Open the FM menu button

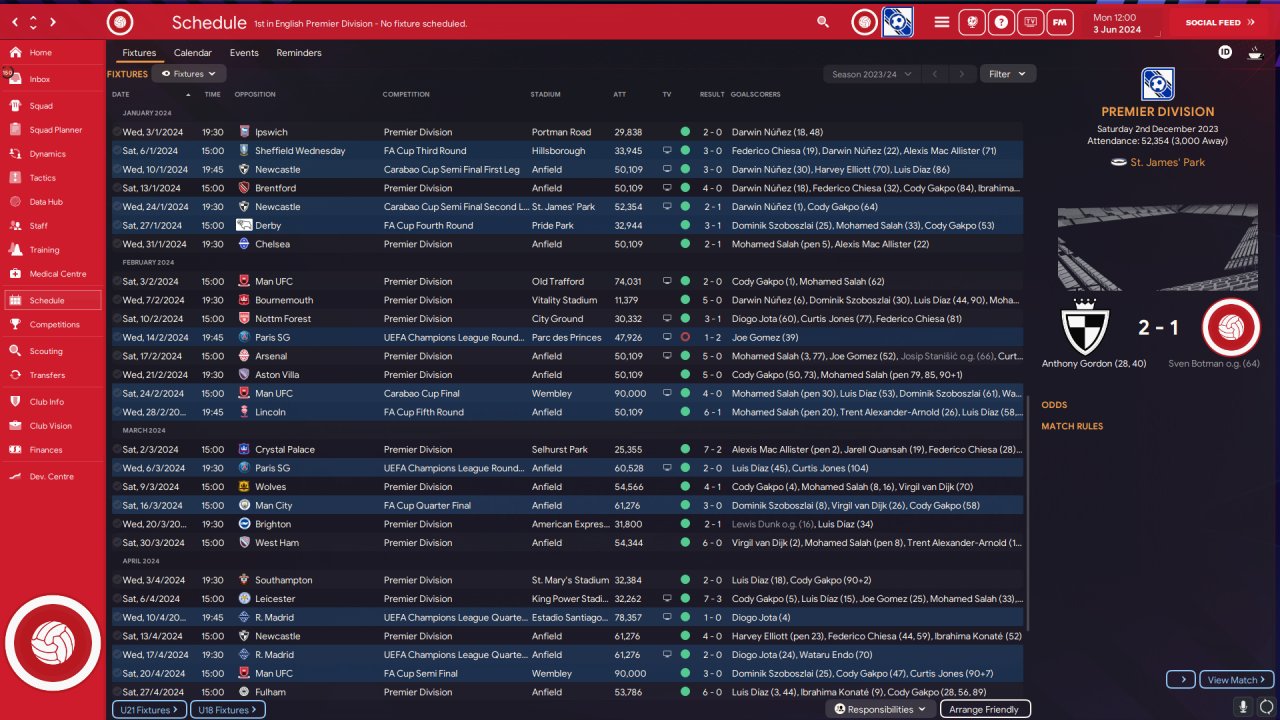[1060, 22]
